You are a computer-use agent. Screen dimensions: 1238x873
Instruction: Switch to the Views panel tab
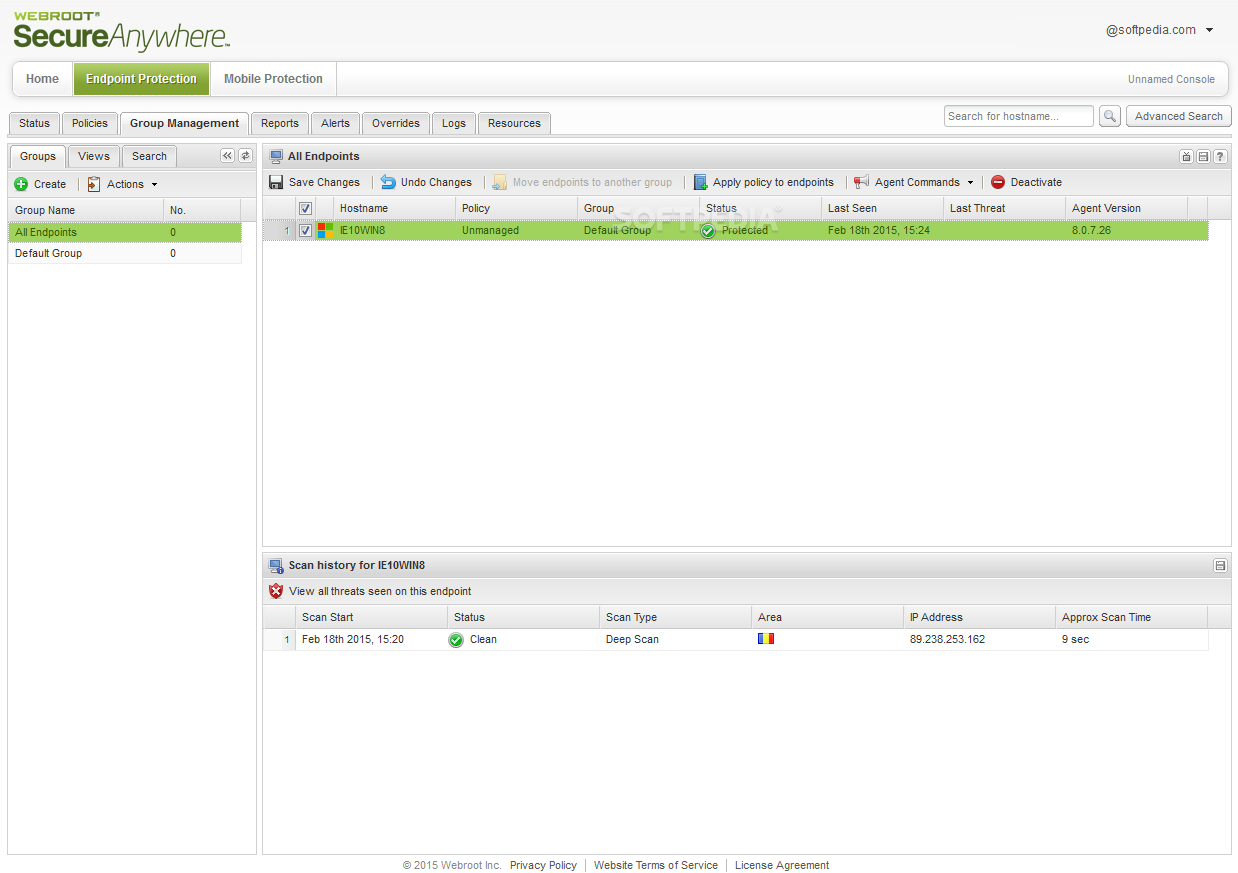[x=94, y=156]
